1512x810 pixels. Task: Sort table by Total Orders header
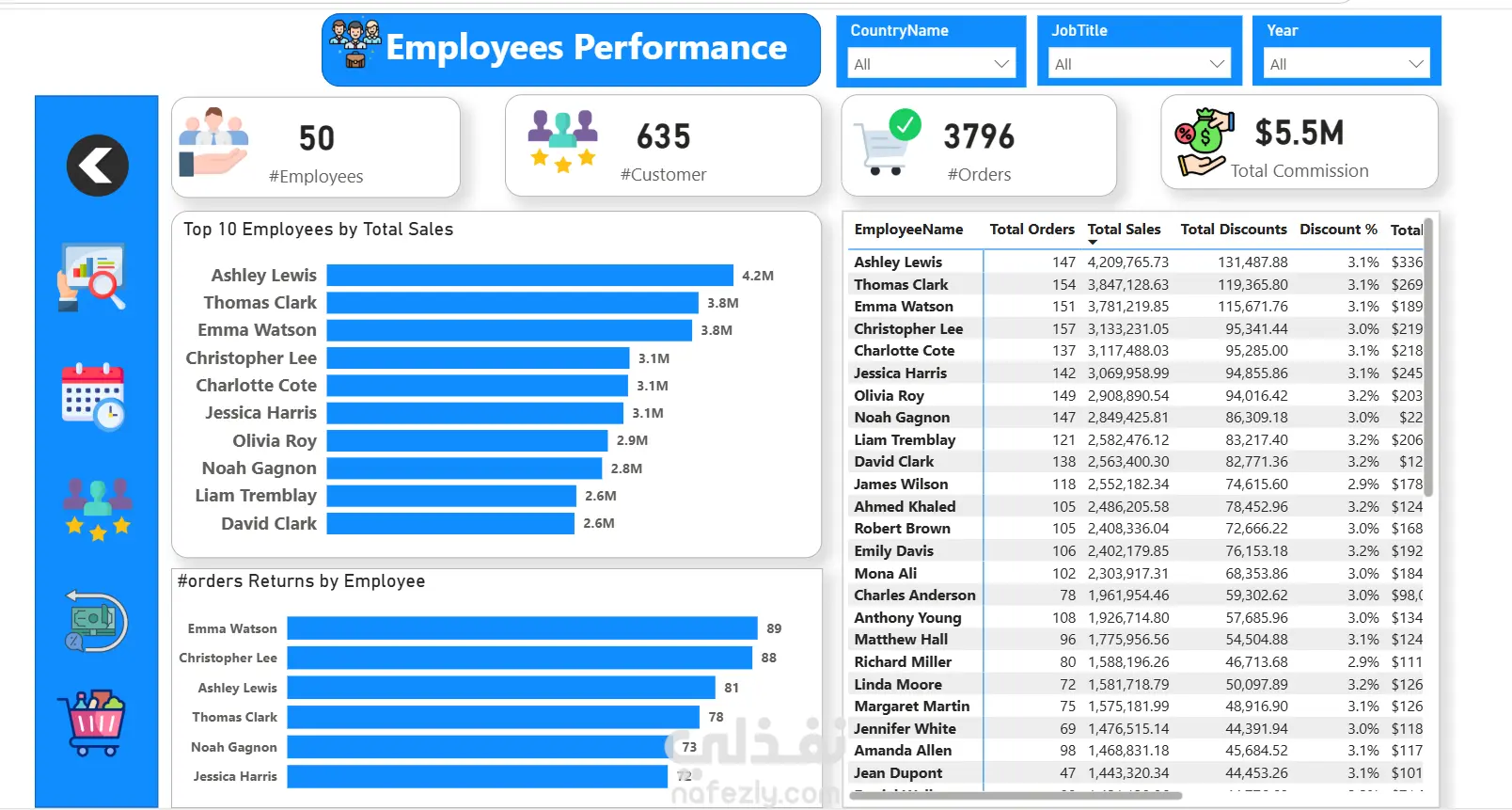[1032, 230]
